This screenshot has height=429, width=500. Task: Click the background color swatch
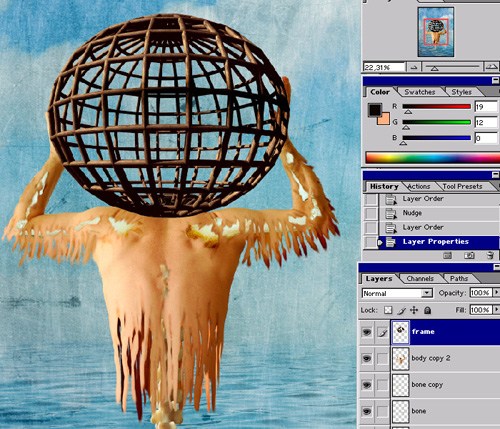tap(384, 119)
